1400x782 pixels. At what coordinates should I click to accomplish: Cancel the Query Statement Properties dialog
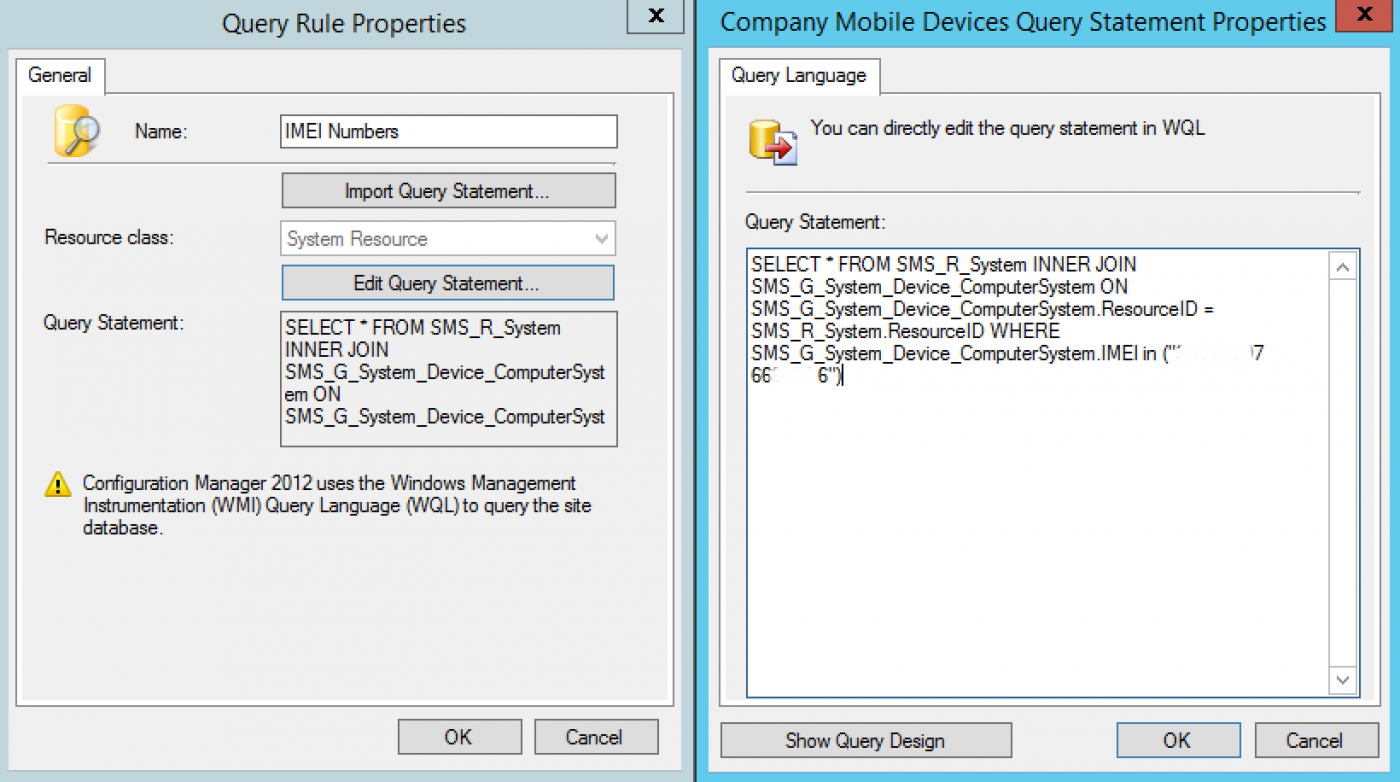coord(1315,740)
